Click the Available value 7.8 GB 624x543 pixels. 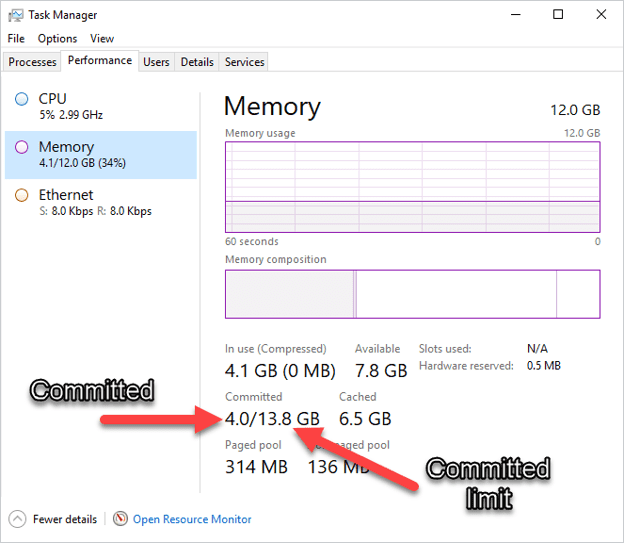tap(381, 371)
